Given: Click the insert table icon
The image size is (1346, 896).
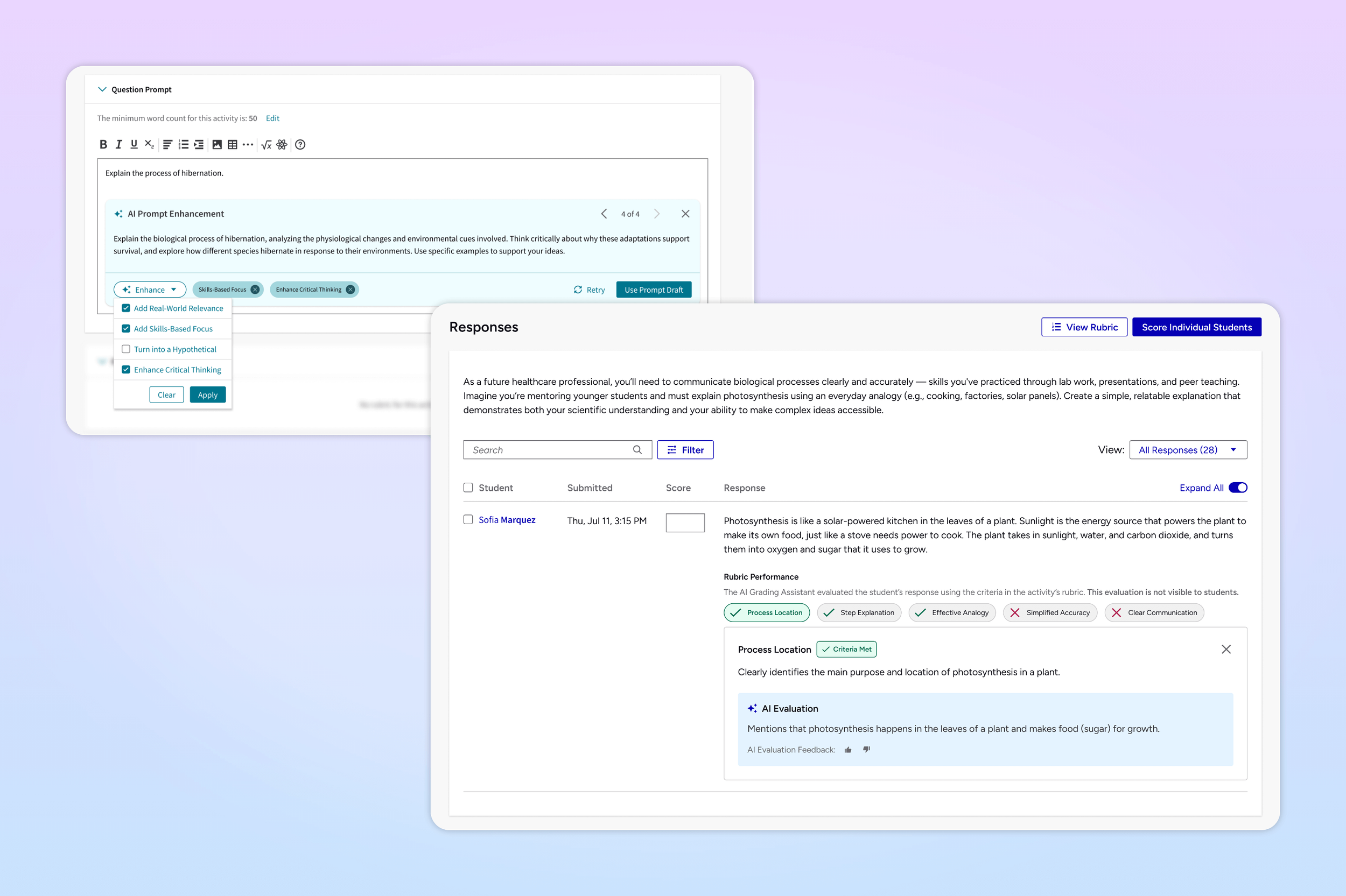Looking at the screenshot, I should pyautogui.click(x=232, y=145).
